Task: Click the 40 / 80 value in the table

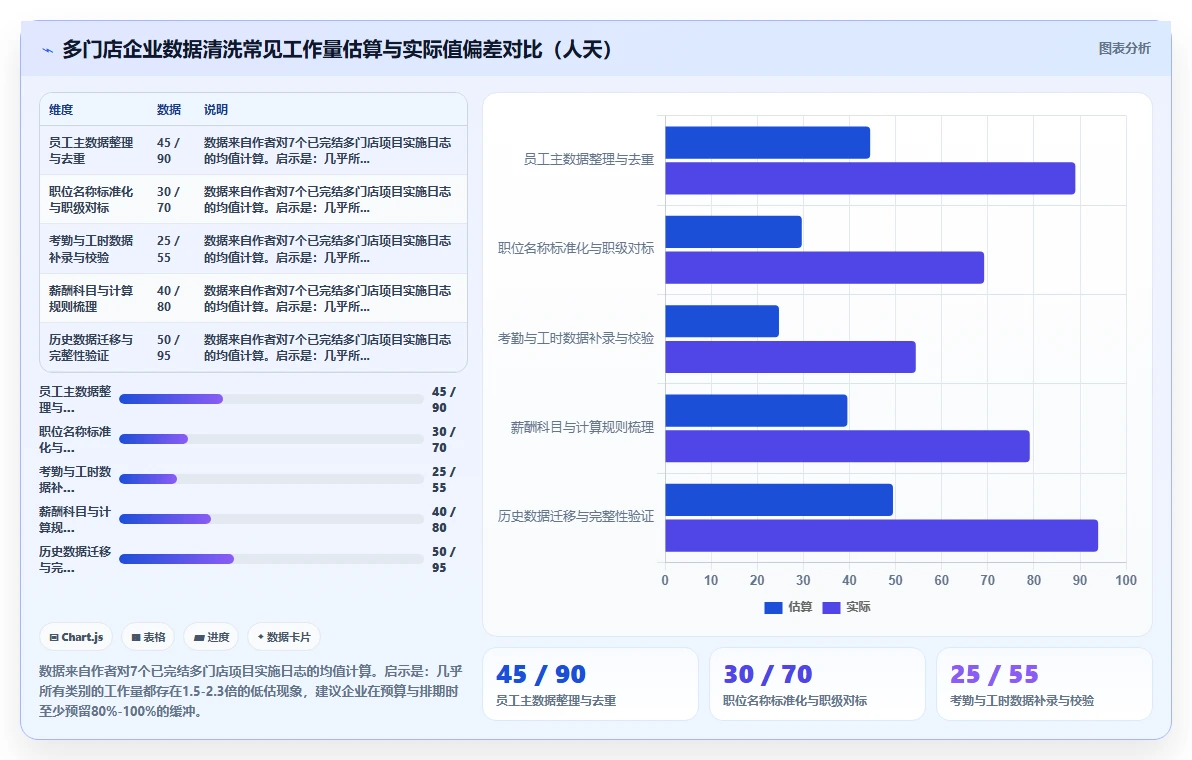Action: 169,299
